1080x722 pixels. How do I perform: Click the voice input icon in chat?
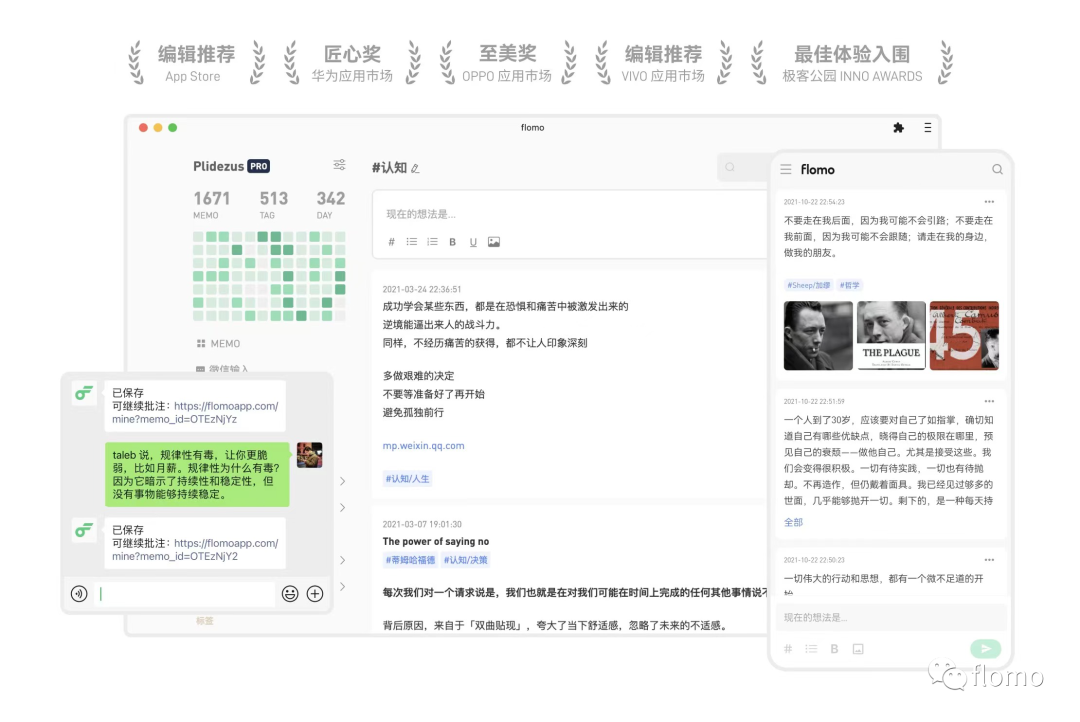[79, 593]
